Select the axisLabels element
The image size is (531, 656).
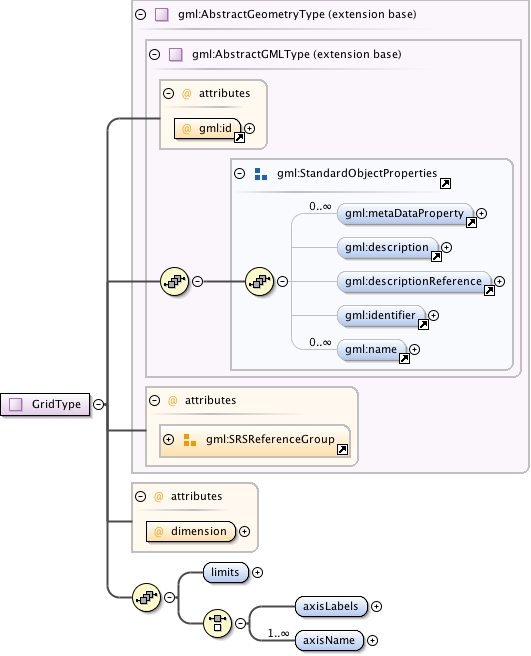coord(331,606)
